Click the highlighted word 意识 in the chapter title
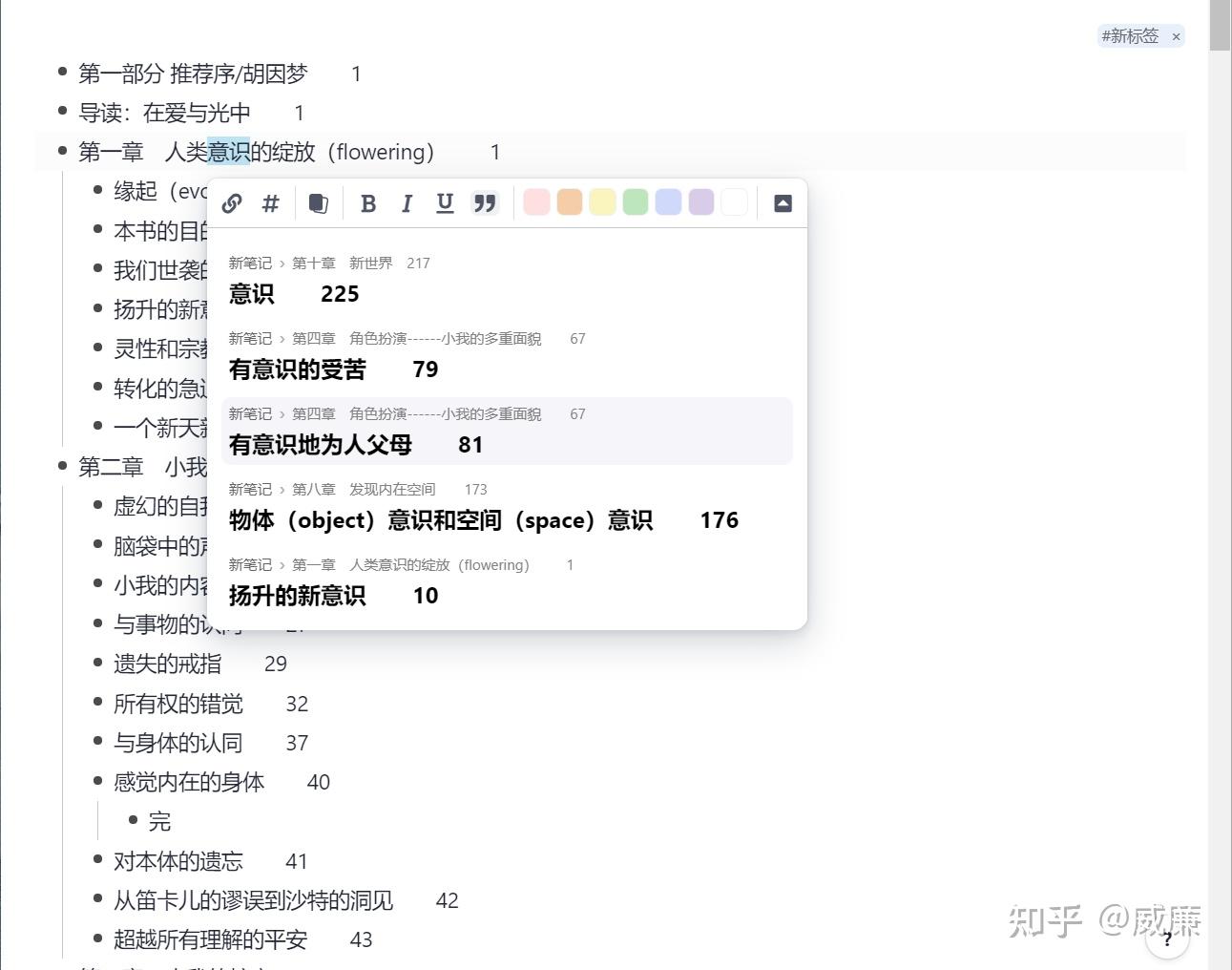Image resolution: width=1232 pixels, height=970 pixels. [228, 152]
